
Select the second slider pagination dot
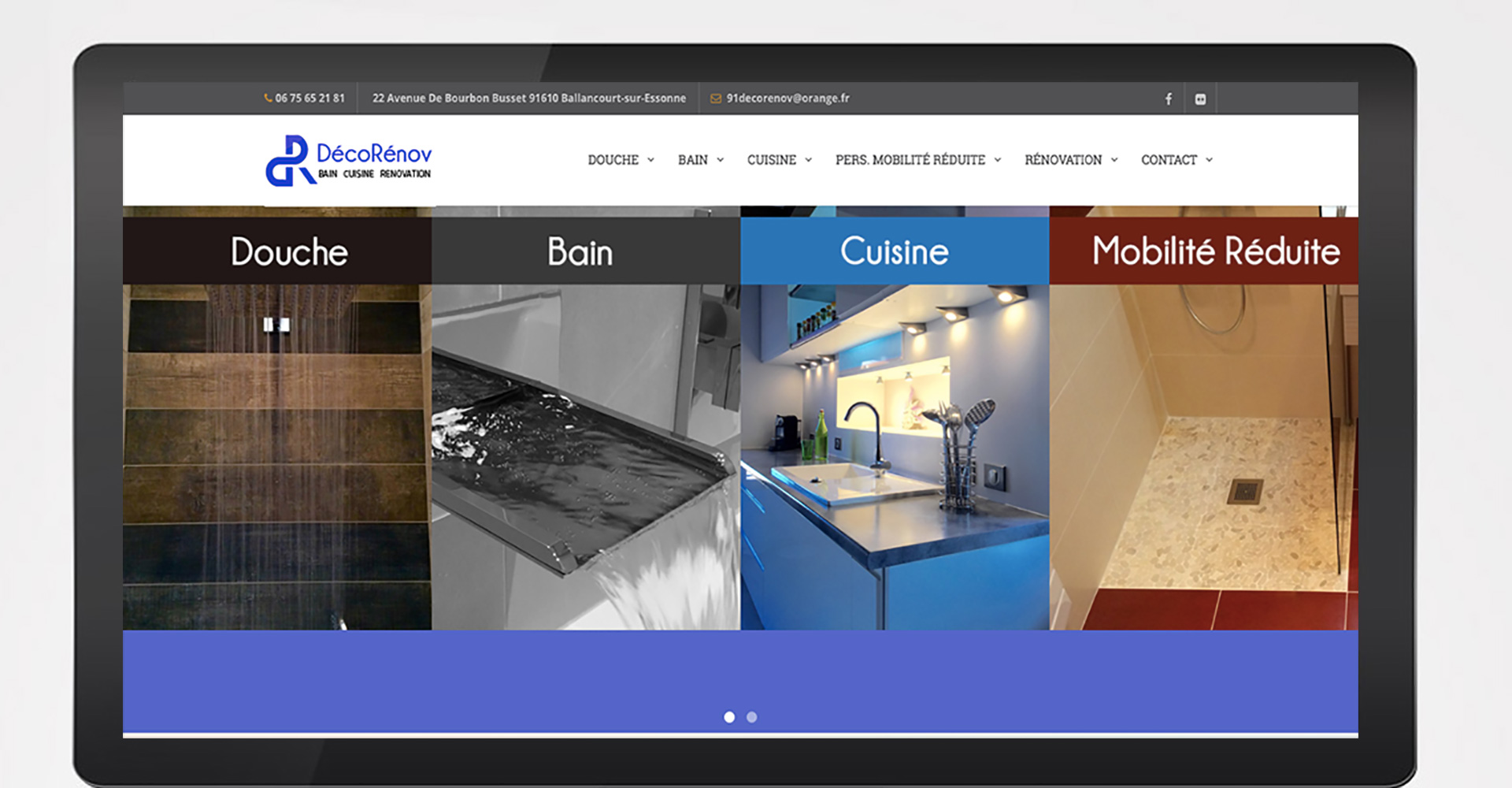[x=752, y=717]
